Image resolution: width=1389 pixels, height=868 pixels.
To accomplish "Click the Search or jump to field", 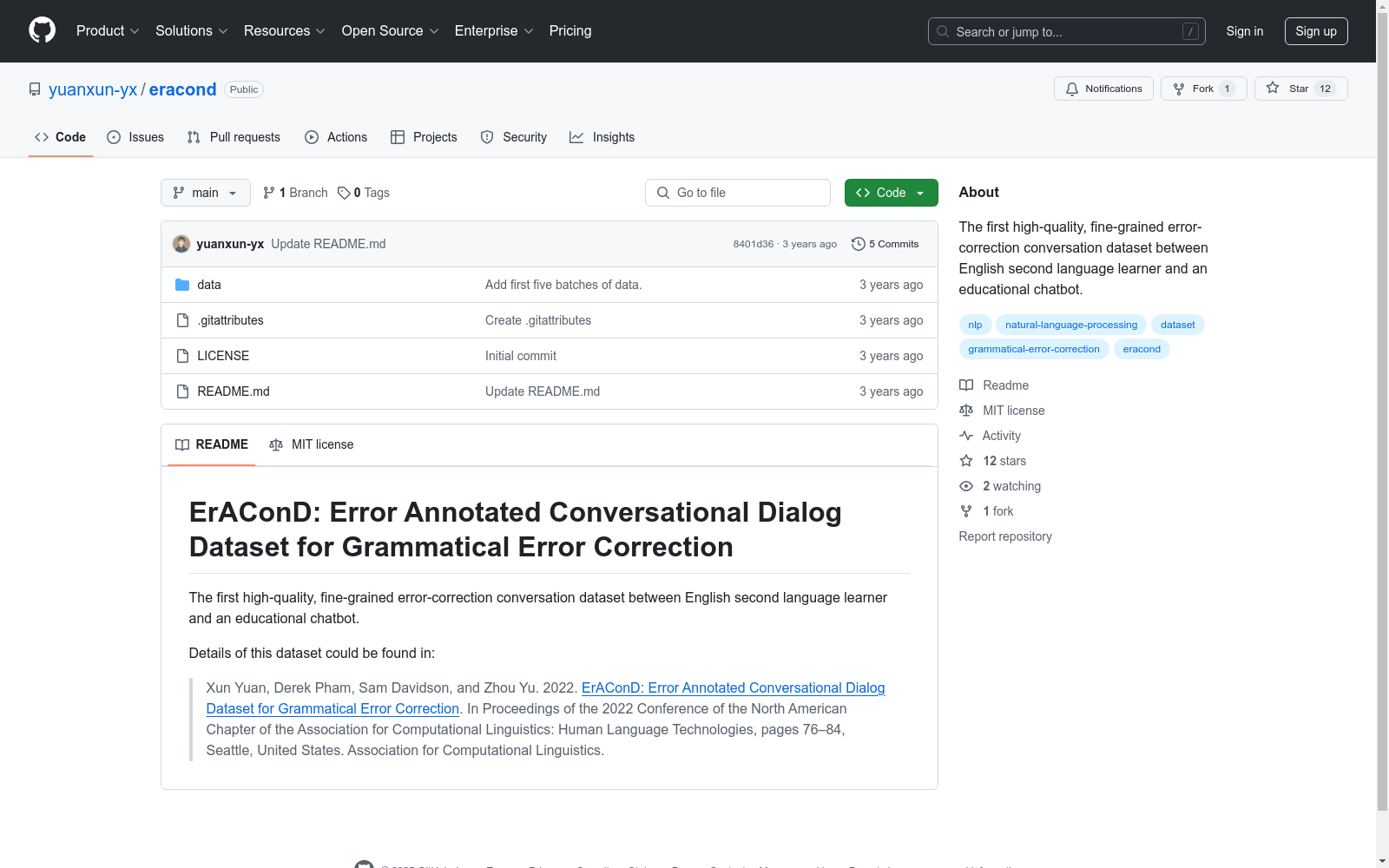I will 1067,31.
